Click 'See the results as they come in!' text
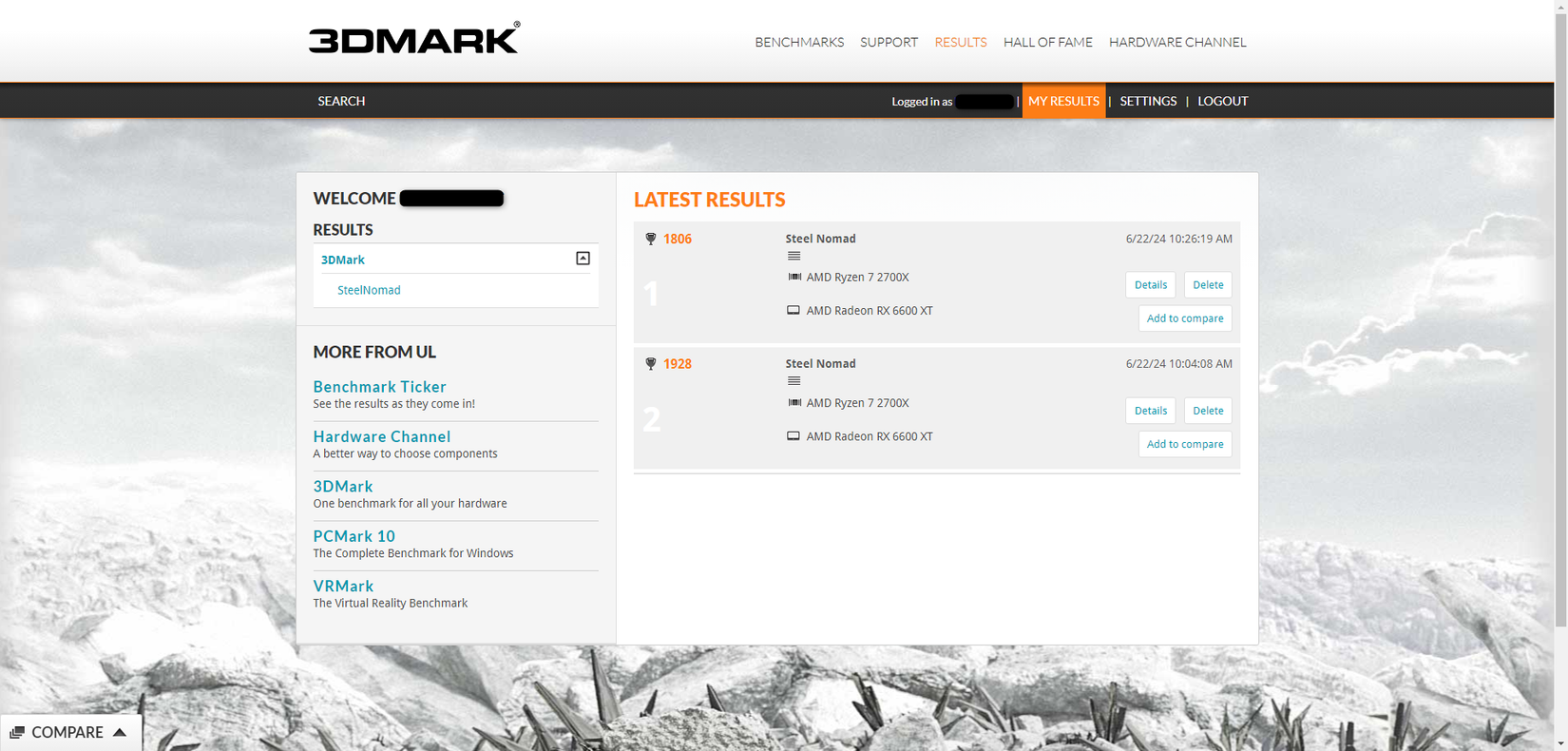The width and height of the screenshot is (1568, 751). click(394, 404)
